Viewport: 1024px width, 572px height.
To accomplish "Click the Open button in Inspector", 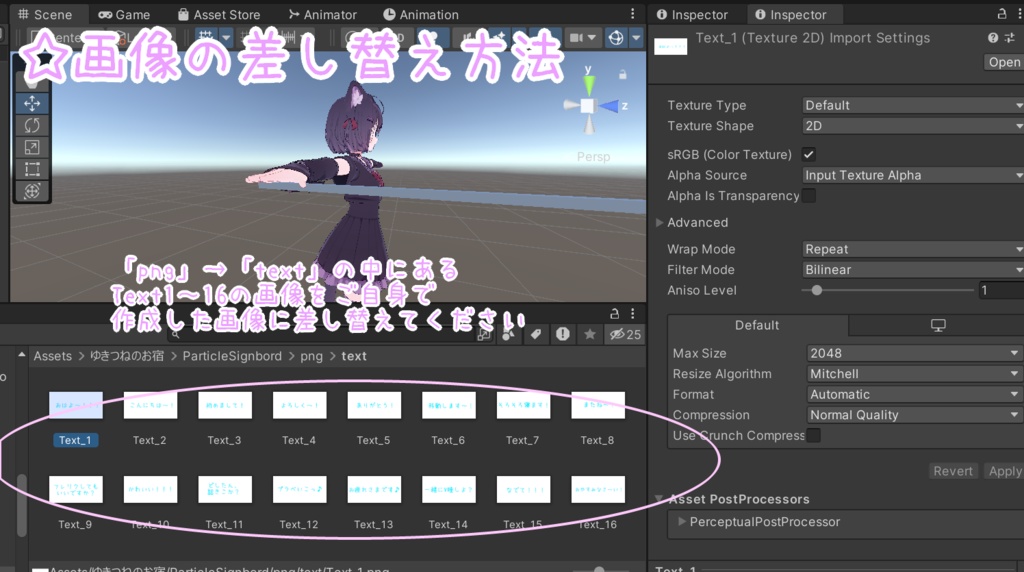I will pyautogui.click(x=1004, y=62).
